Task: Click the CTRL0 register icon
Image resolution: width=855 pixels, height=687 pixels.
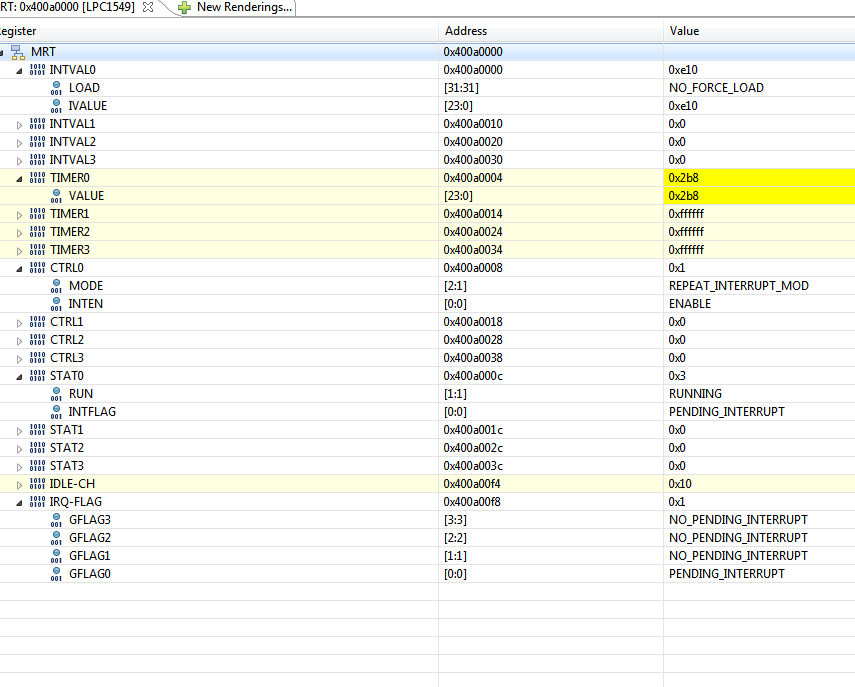Action: click(x=37, y=268)
